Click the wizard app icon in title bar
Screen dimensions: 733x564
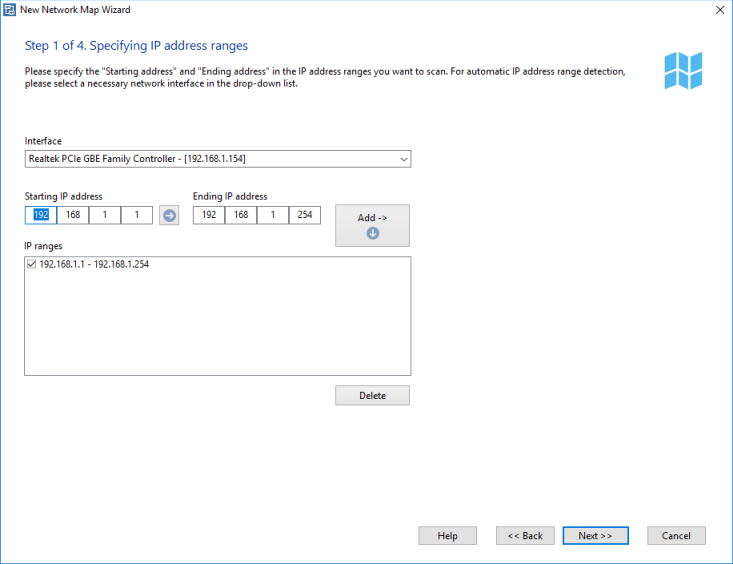tap(9, 10)
